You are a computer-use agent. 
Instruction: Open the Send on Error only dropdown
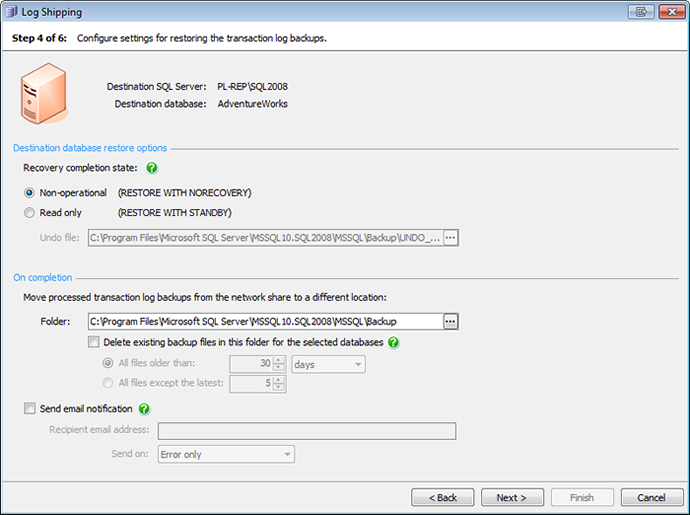point(226,454)
